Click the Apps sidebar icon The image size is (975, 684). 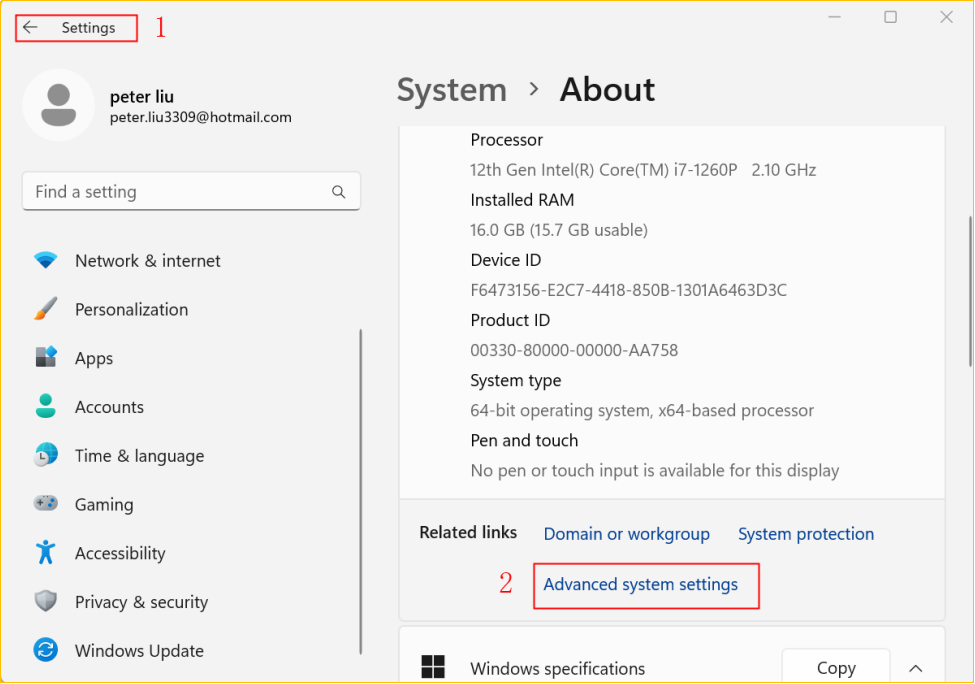click(x=46, y=358)
